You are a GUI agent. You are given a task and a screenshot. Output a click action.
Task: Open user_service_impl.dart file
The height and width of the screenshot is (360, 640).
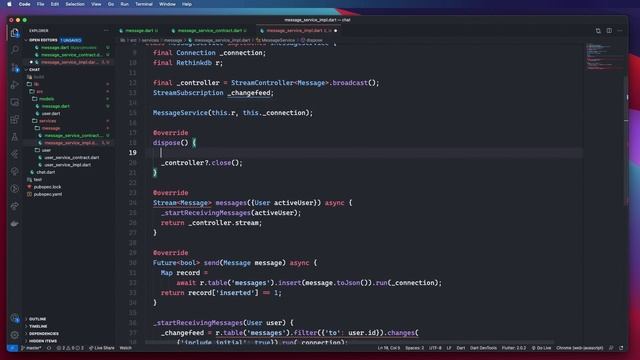point(67,165)
